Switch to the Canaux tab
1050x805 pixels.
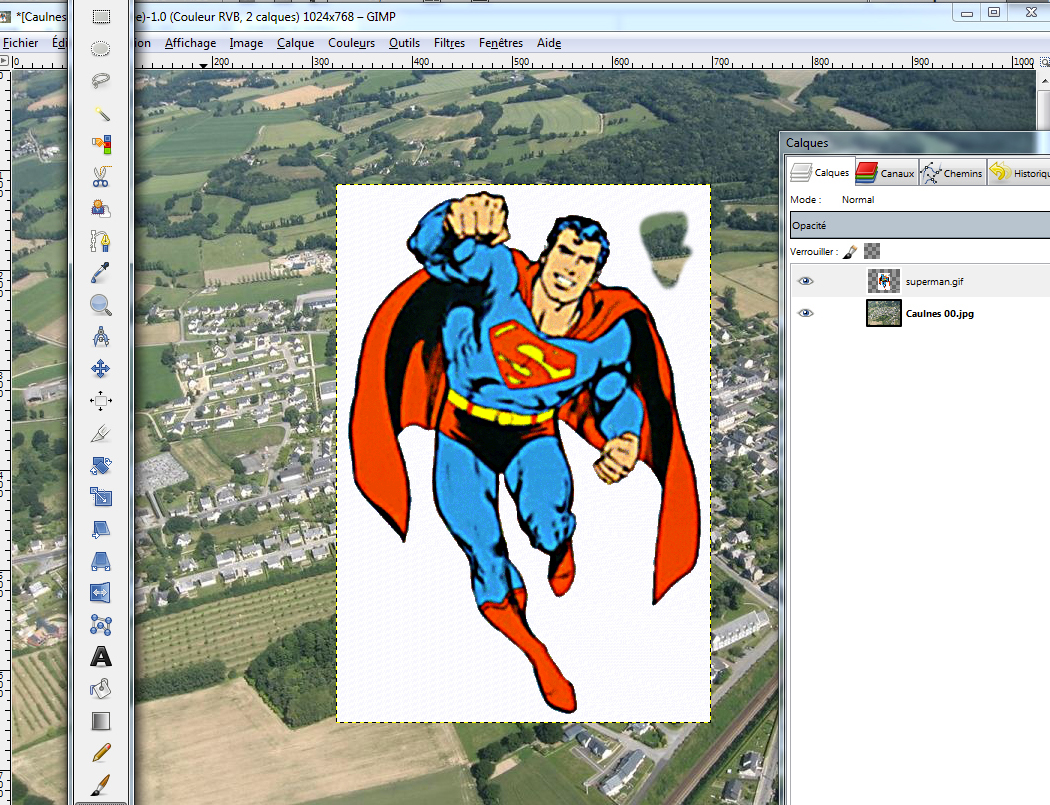(885, 173)
